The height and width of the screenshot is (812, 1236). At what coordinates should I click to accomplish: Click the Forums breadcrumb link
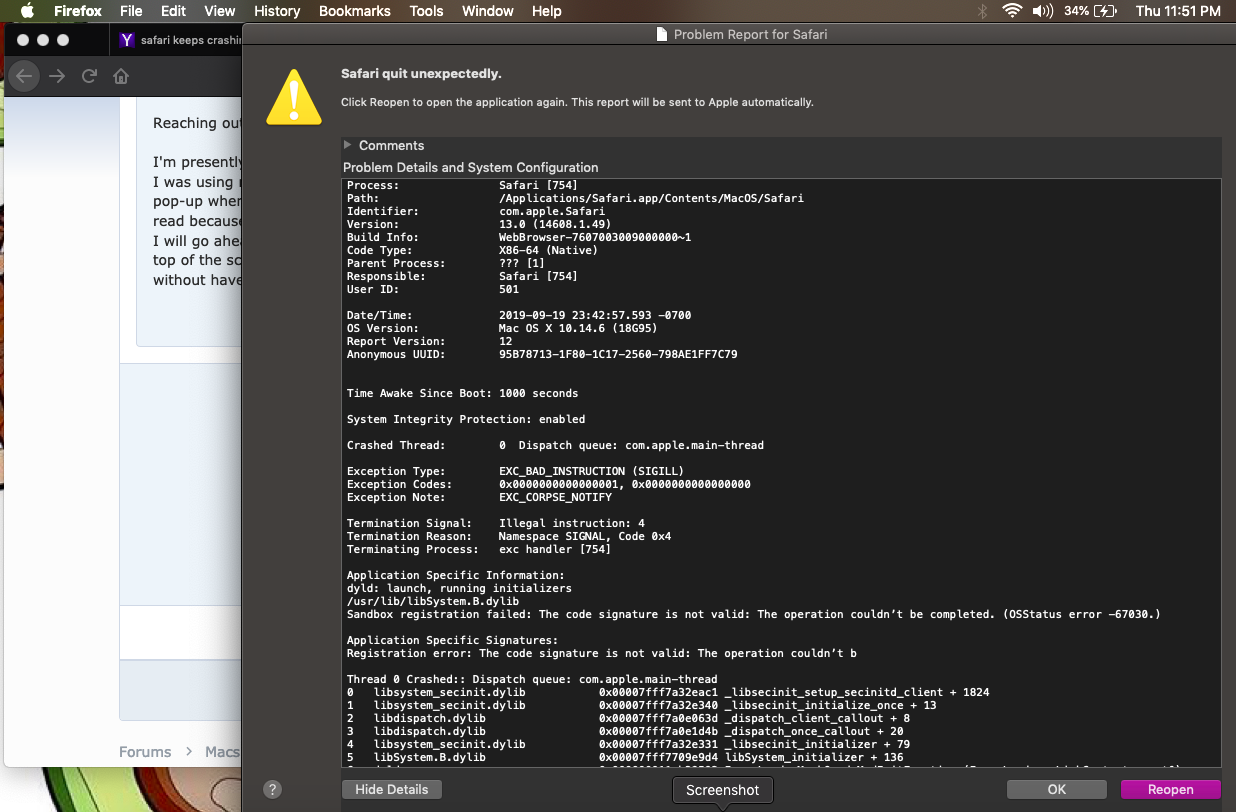click(145, 752)
